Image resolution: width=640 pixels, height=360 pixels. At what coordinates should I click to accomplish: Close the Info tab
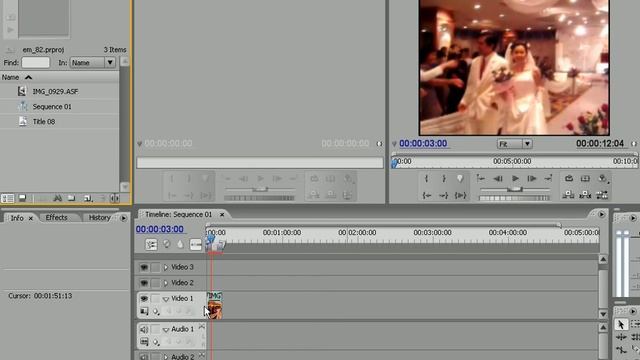tap(30, 218)
